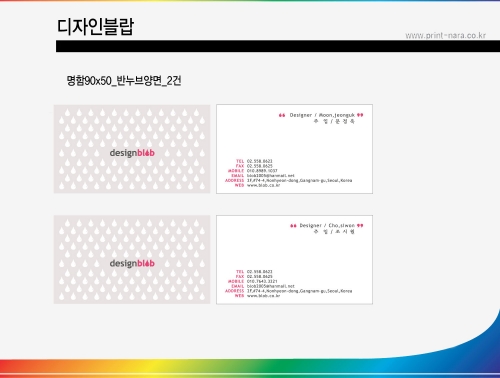Click the ADDRESS line on the top card
This screenshot has width=500, height=378.
pyautogui.click(x=299, y=180)
